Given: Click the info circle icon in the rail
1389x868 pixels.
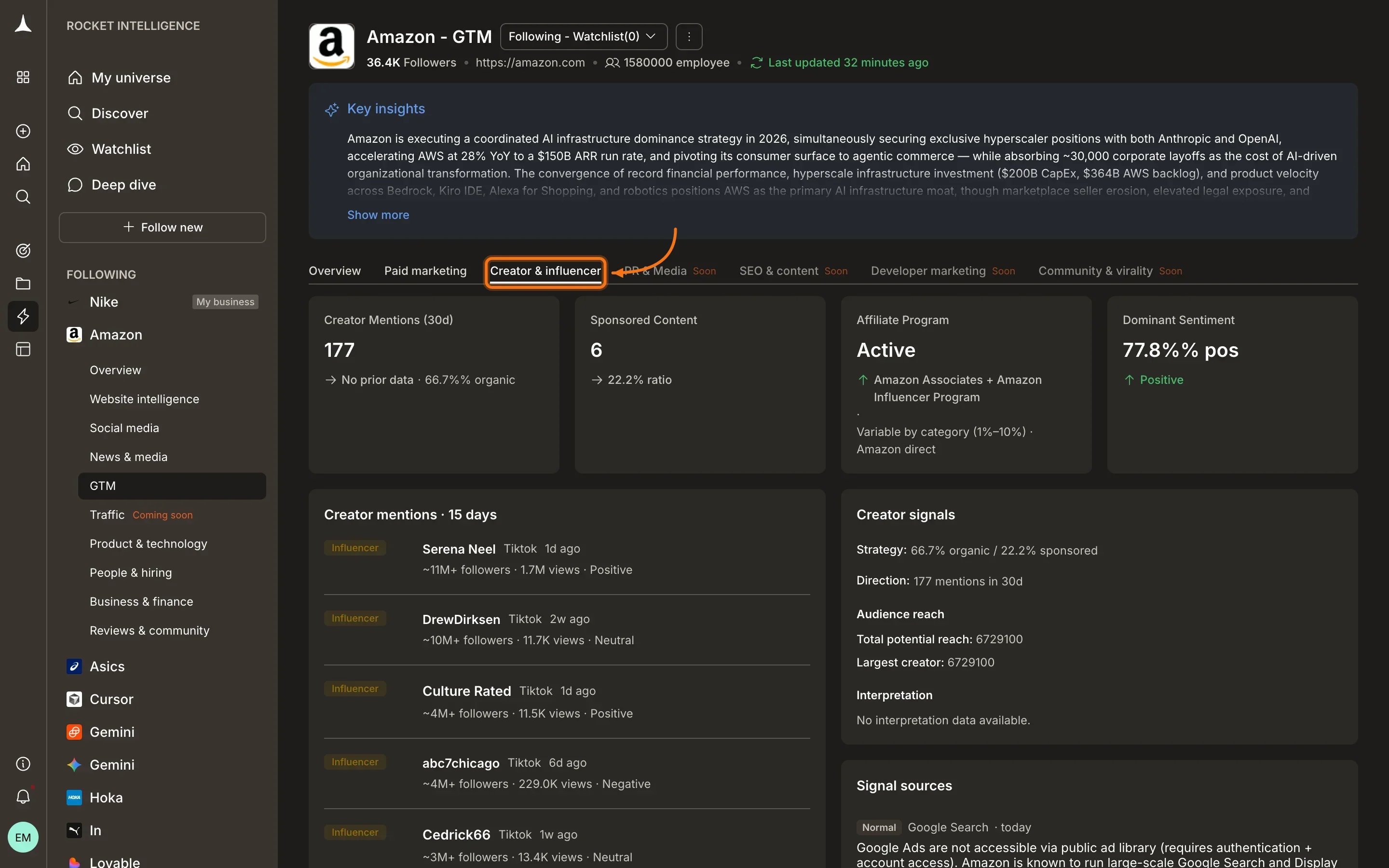Looking at the screenshot, I should (23, 763).
